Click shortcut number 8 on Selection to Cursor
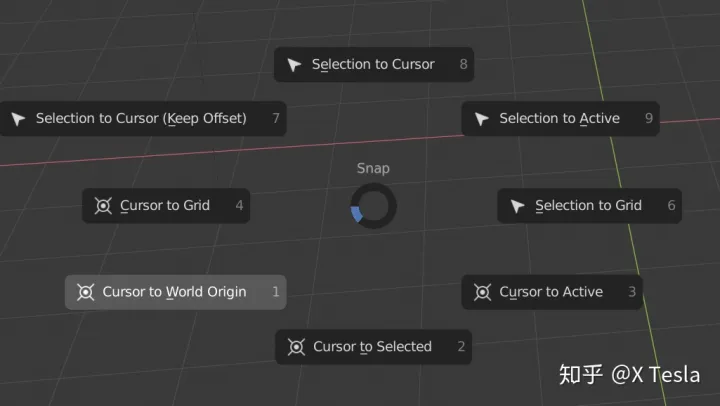The height and width of the screenshot is (406, 720). 463,64
